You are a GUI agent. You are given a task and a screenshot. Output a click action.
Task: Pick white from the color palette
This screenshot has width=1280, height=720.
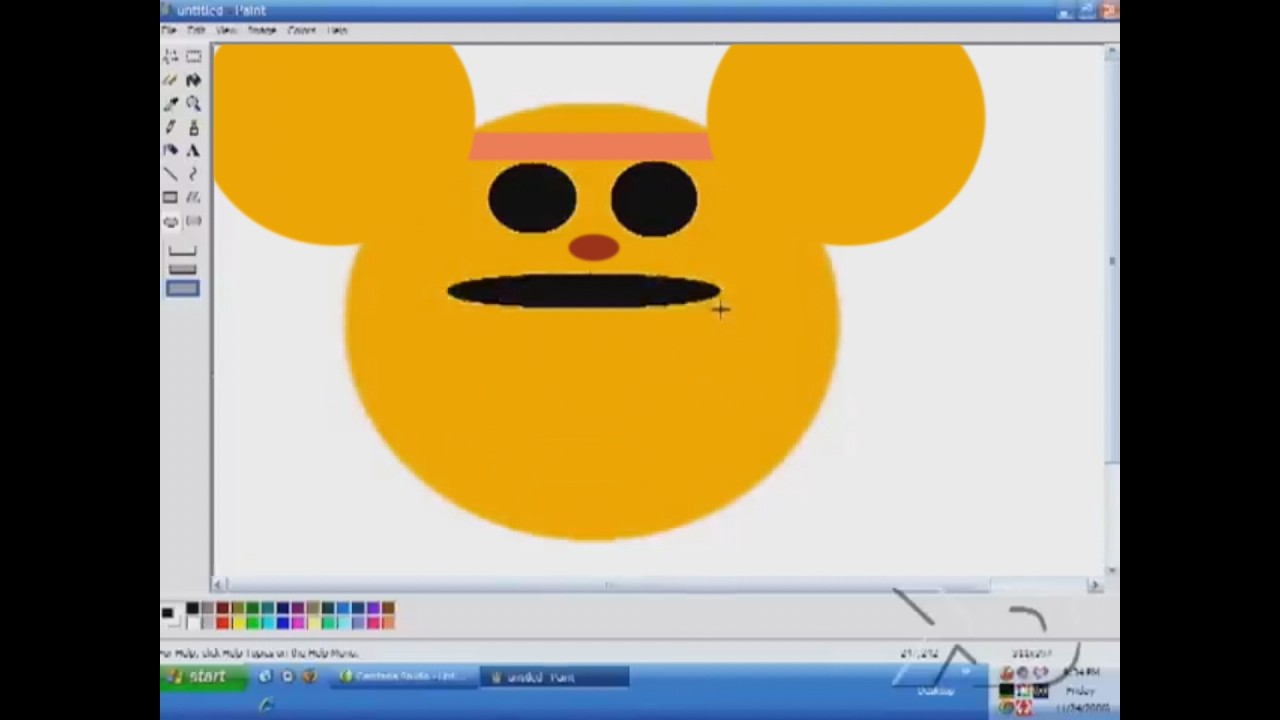click(192, 623)
